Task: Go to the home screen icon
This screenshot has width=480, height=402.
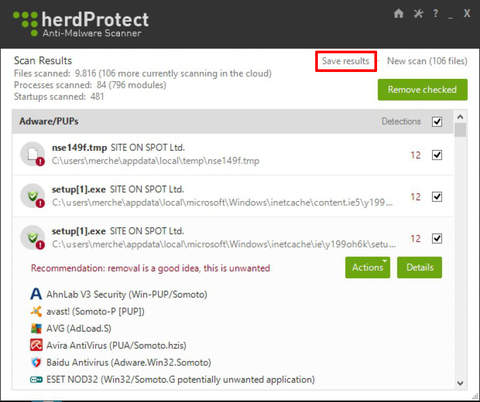Action: click(x=398, y=14)
